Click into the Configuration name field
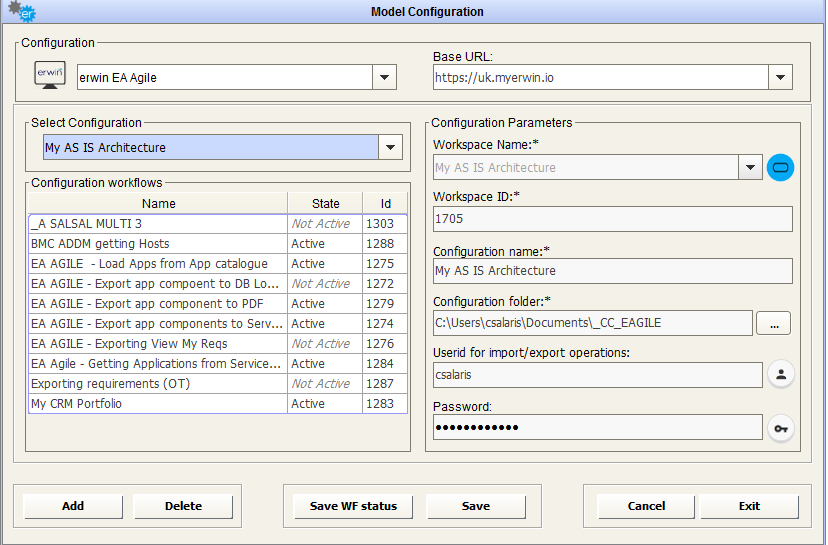 pyautogui.click(x=612, y=271)
